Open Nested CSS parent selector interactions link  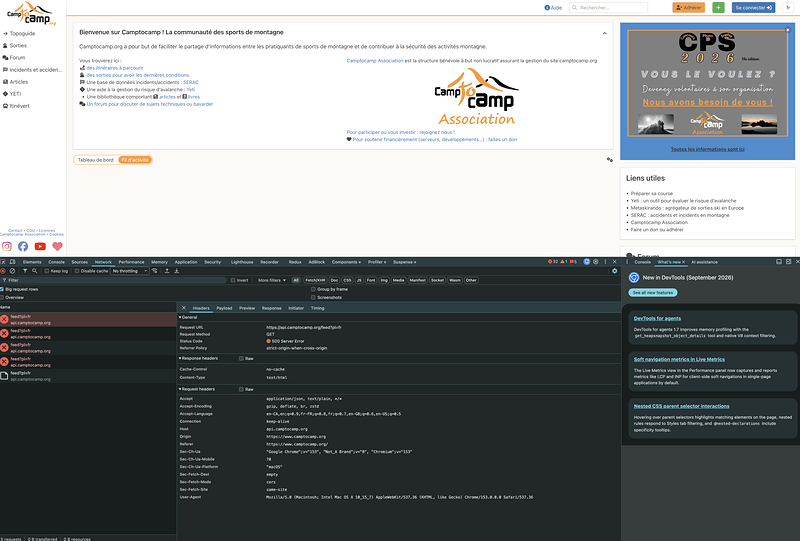[x=681, y=406]
